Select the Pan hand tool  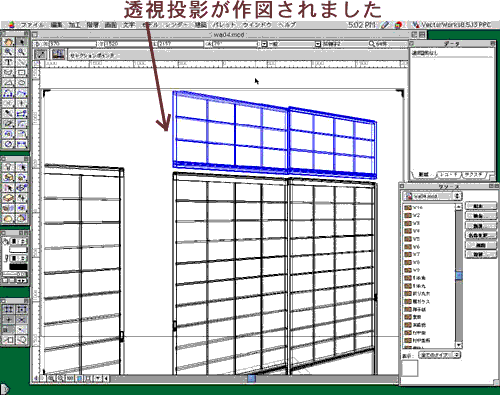pos(8,42)
